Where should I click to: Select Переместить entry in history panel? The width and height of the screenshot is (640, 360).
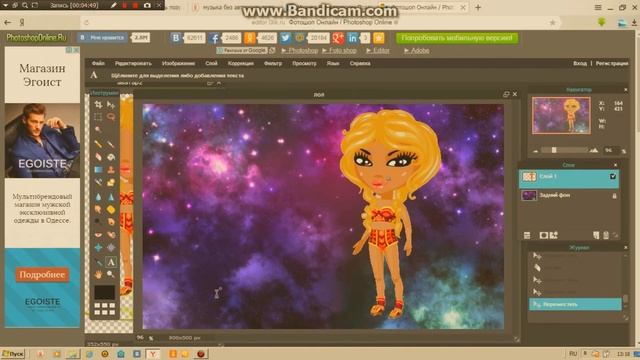click(x=575, y=304)
